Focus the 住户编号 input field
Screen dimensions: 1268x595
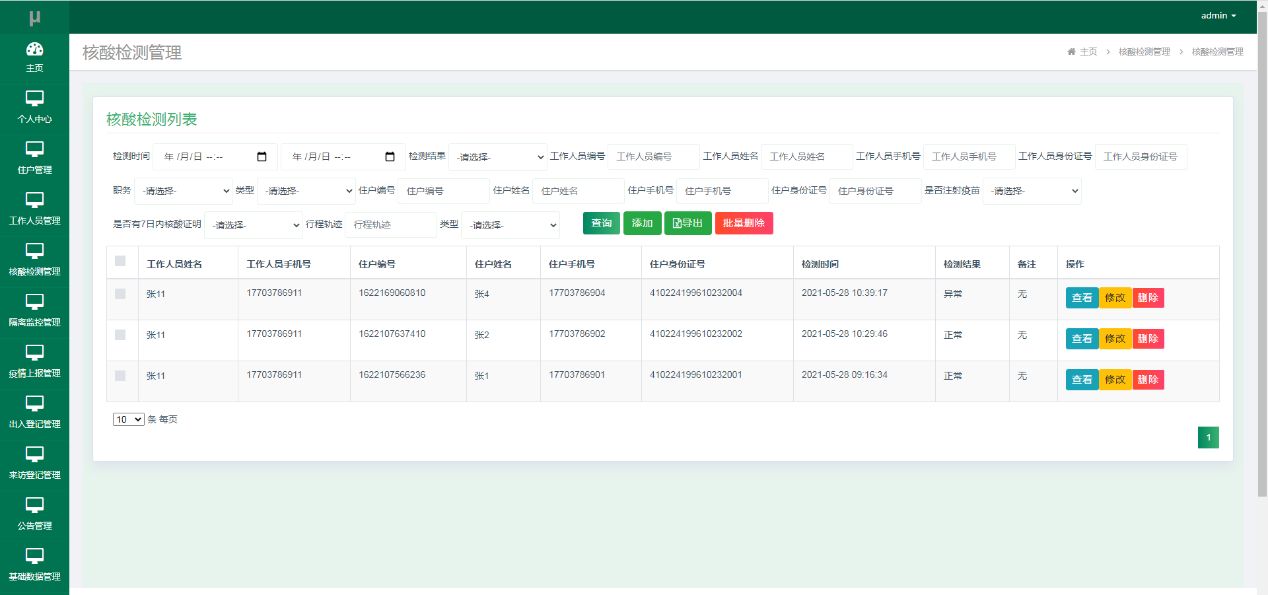(444, 191)
